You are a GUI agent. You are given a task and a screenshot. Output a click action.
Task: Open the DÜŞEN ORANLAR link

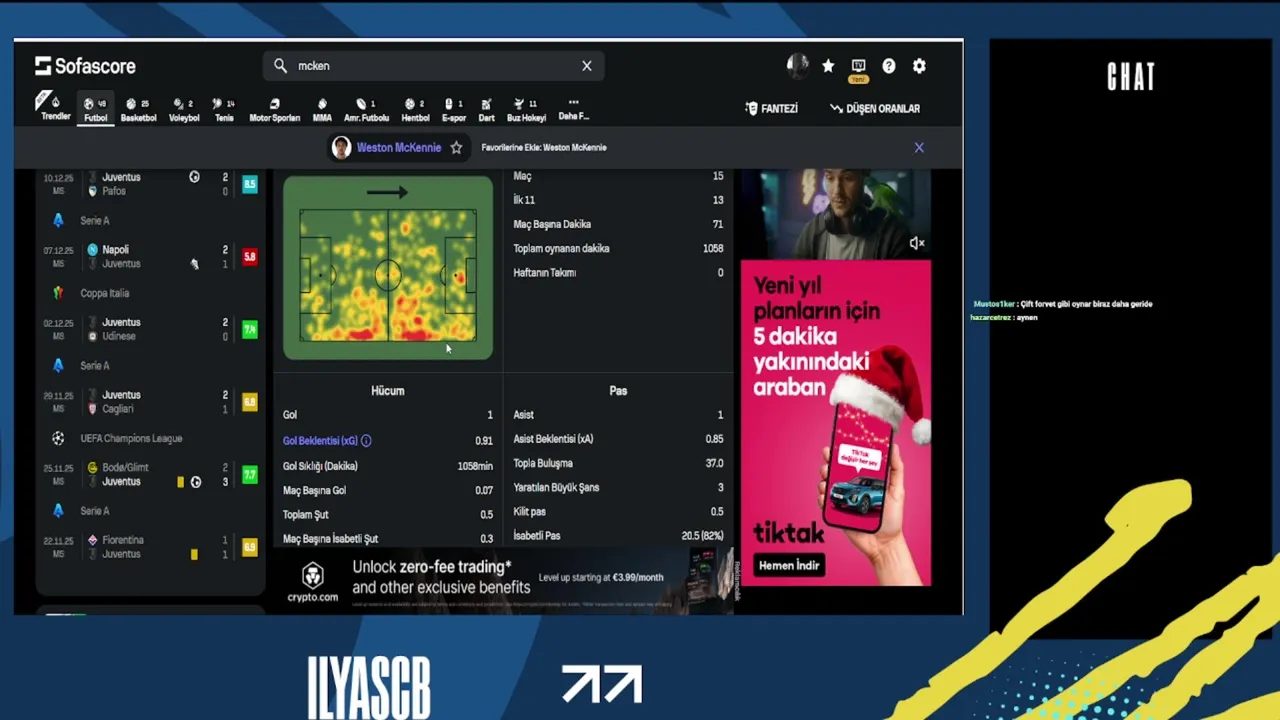point(875,108)
